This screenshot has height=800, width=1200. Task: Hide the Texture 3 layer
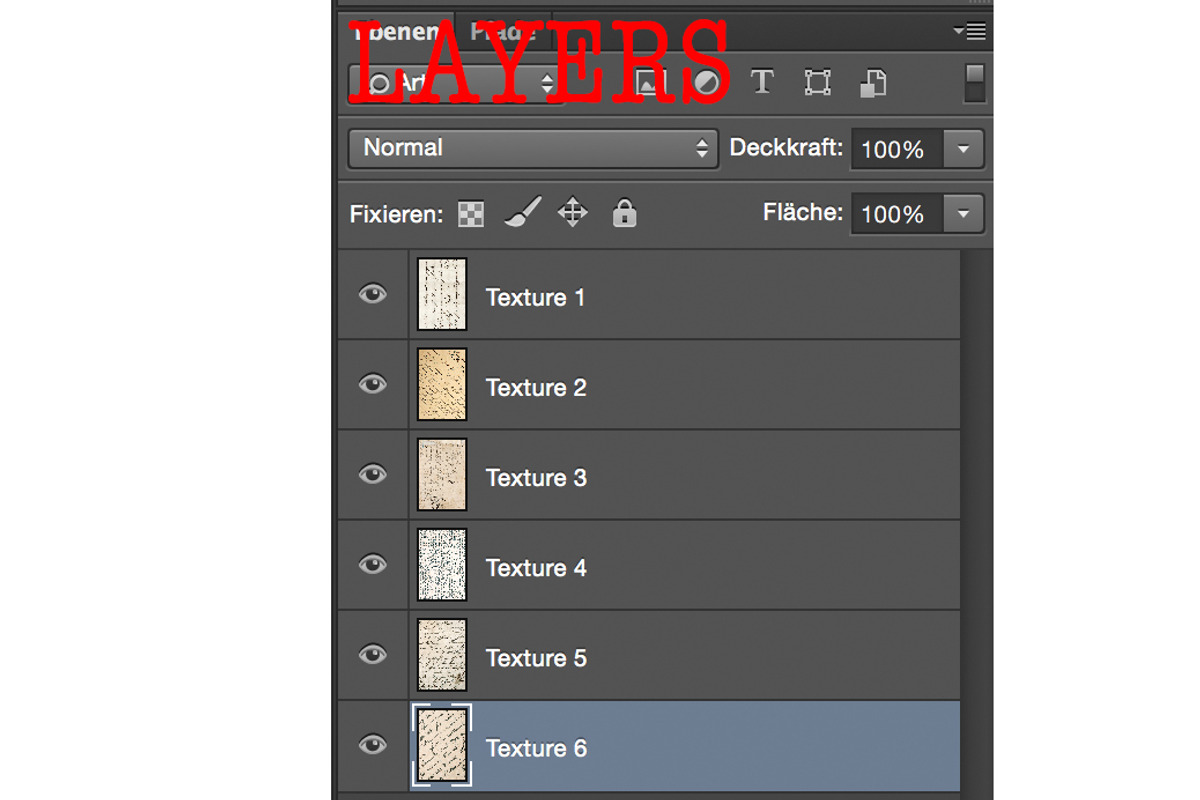click(373, 474)
